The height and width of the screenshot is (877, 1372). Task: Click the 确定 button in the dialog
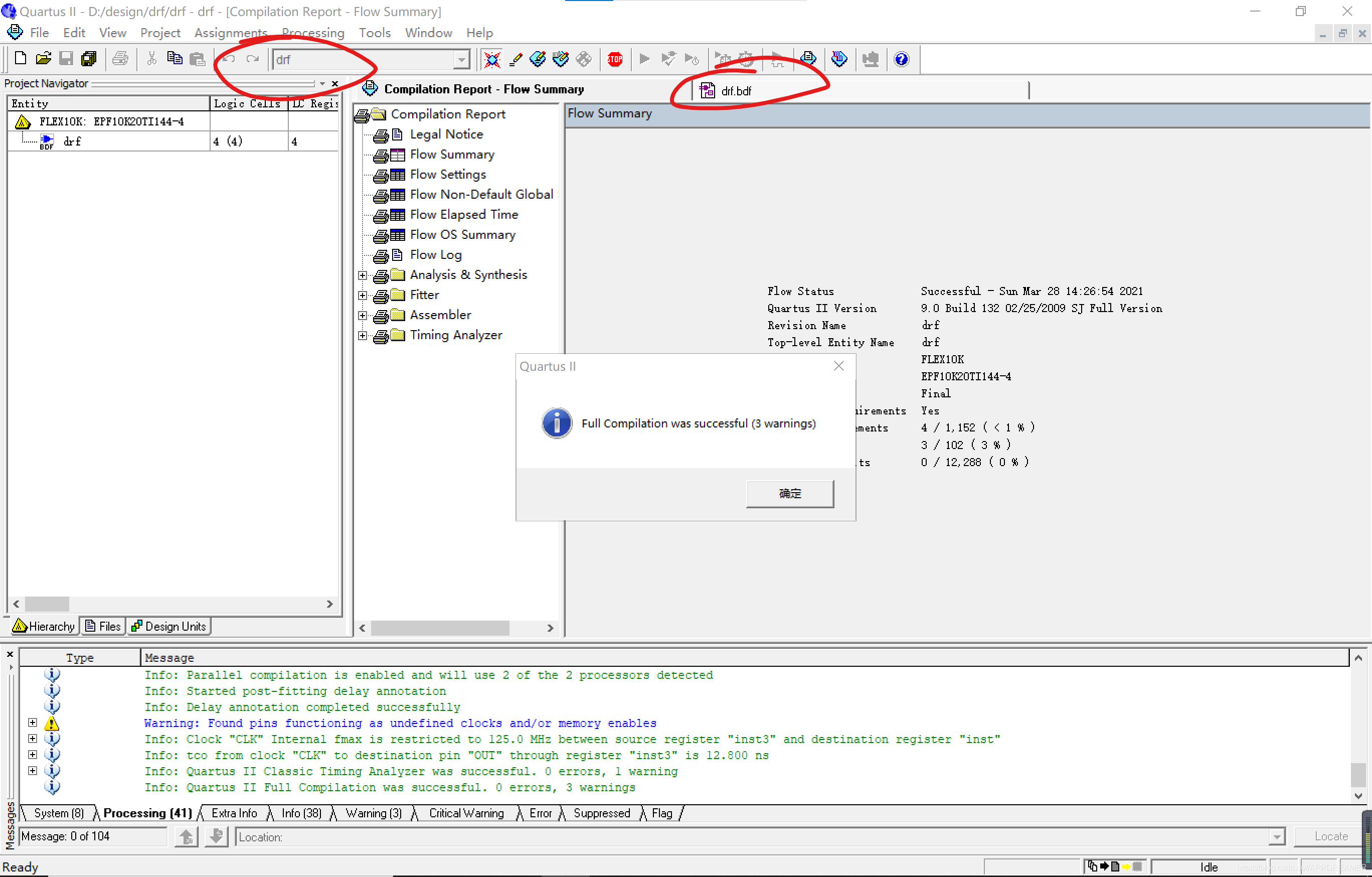(x=790, y=493)
